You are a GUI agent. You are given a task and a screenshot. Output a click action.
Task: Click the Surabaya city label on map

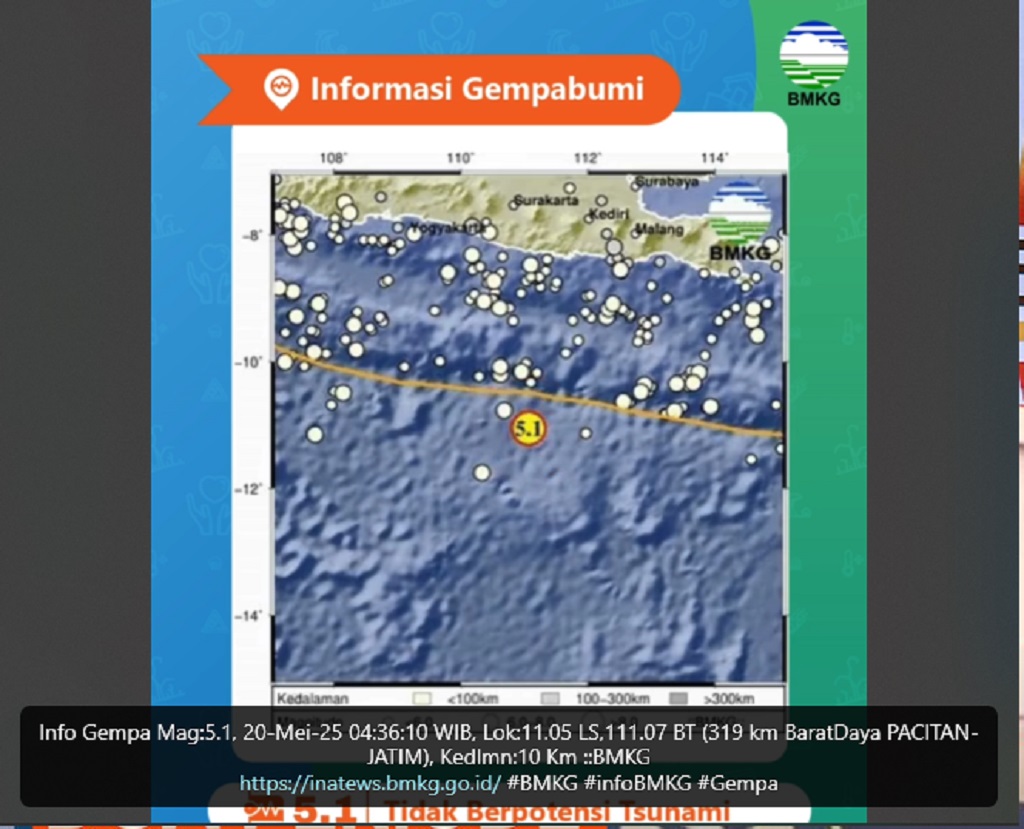pos(666,182)
